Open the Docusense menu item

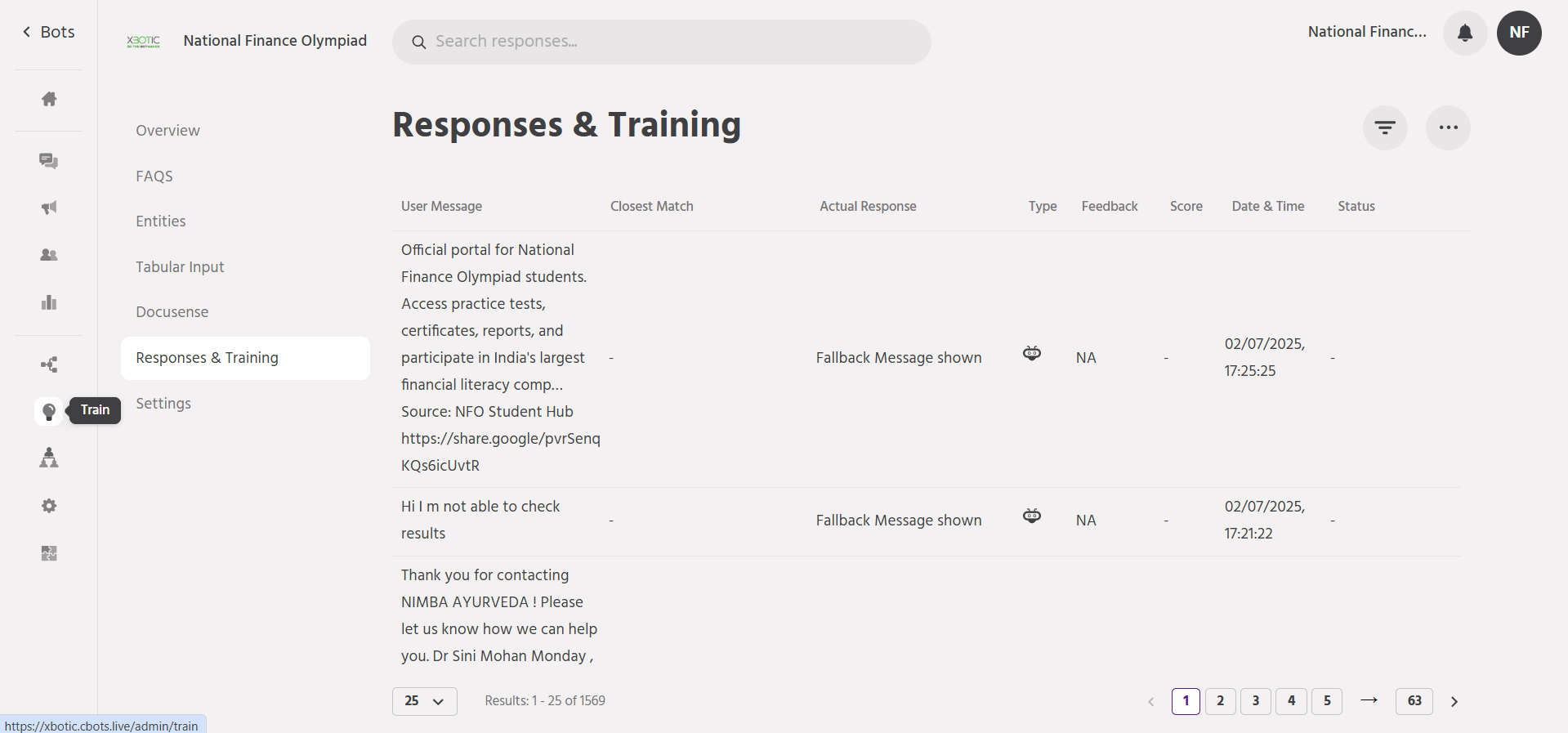point(172,312)
